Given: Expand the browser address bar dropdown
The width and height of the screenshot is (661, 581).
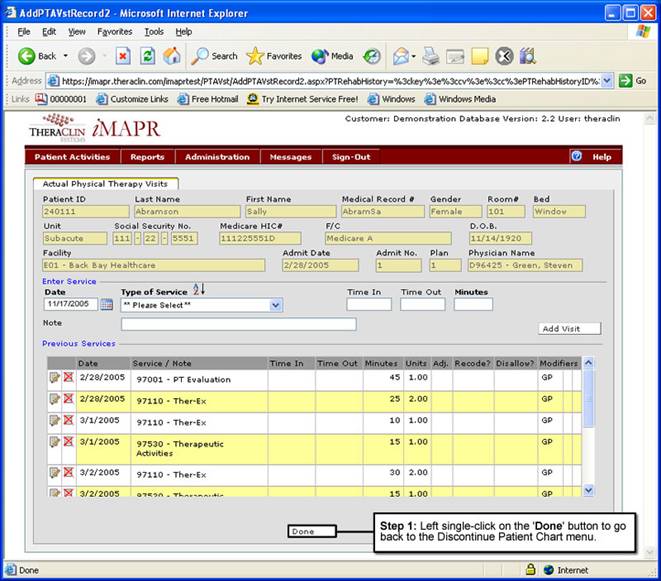Looking at the screenshot, I should pyautogui.click(x=606, y=81).
